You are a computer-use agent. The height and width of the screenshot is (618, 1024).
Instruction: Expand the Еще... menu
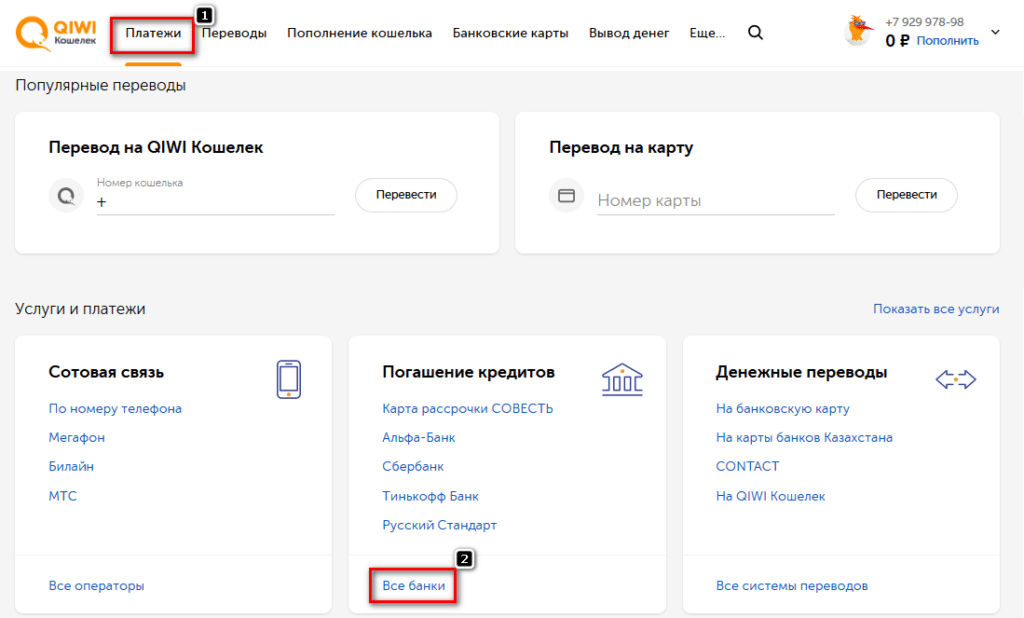click(707, 33)
